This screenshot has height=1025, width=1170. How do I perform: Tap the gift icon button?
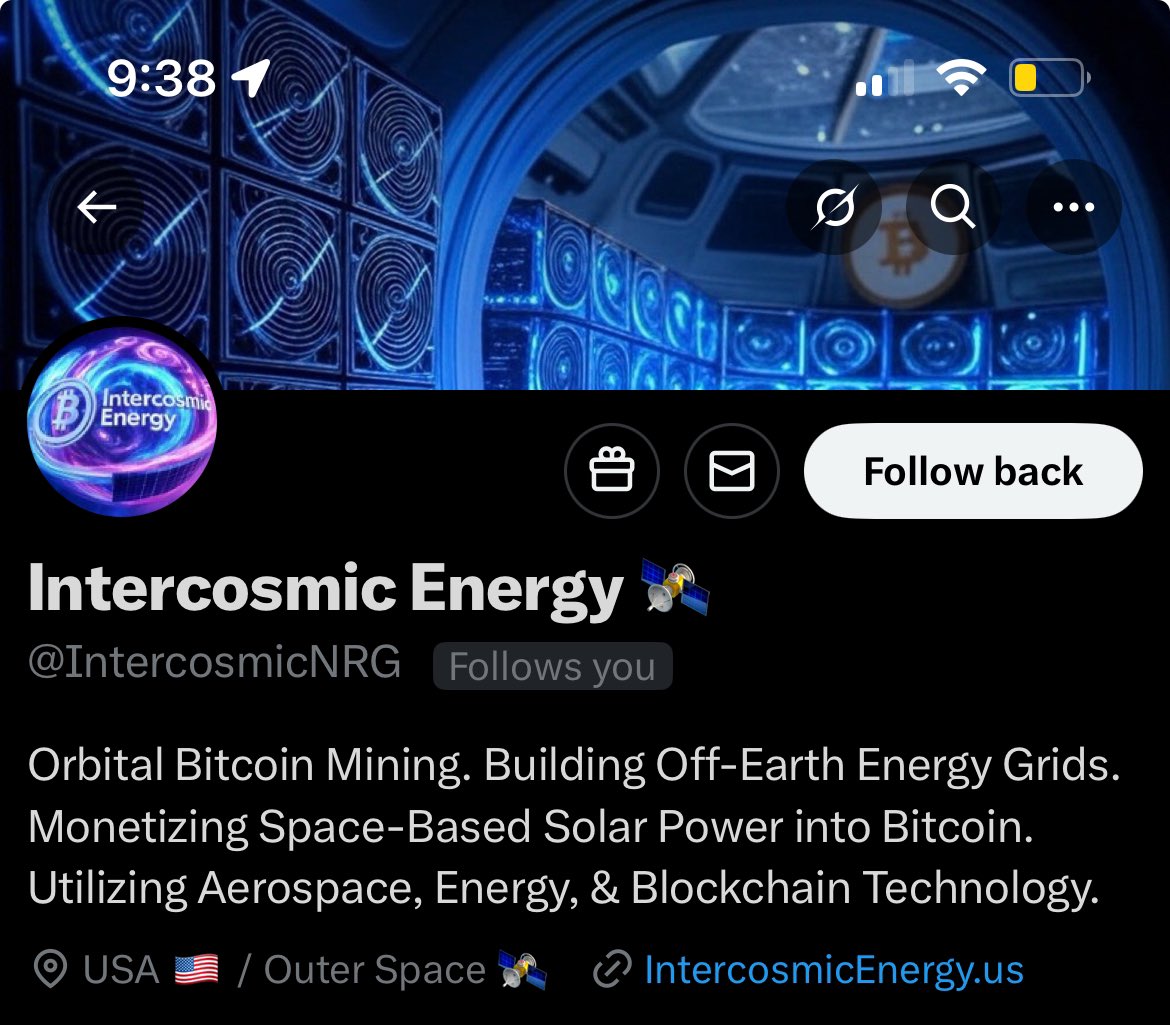612,471
